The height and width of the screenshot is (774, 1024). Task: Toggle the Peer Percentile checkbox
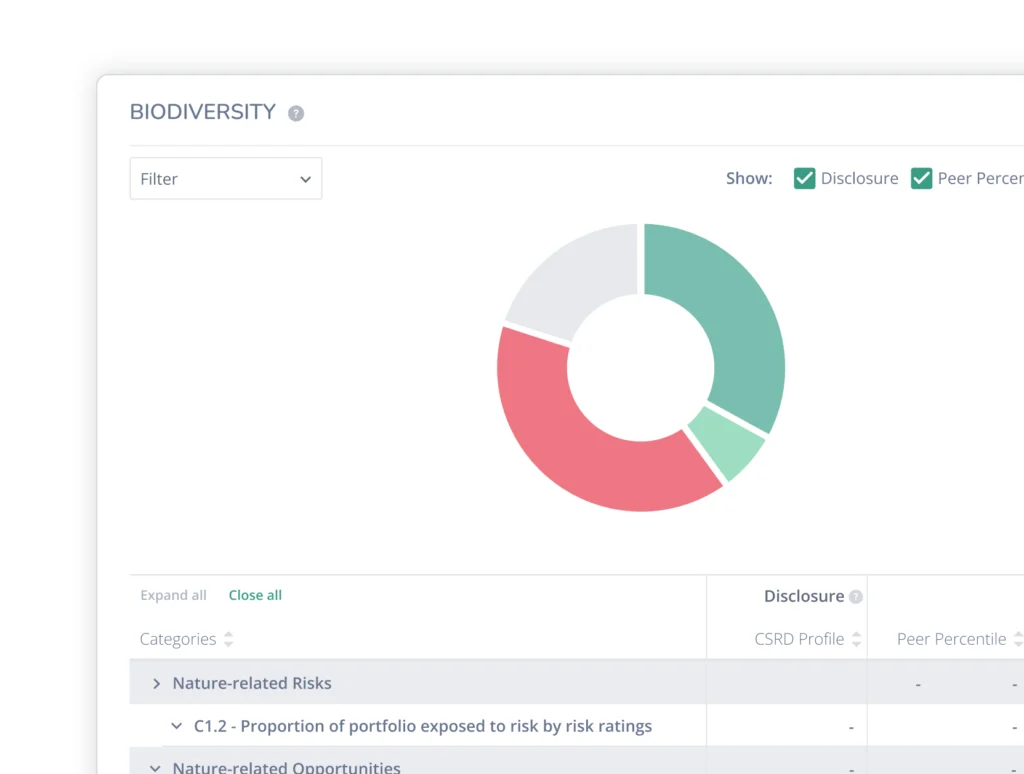click(921, 179)
